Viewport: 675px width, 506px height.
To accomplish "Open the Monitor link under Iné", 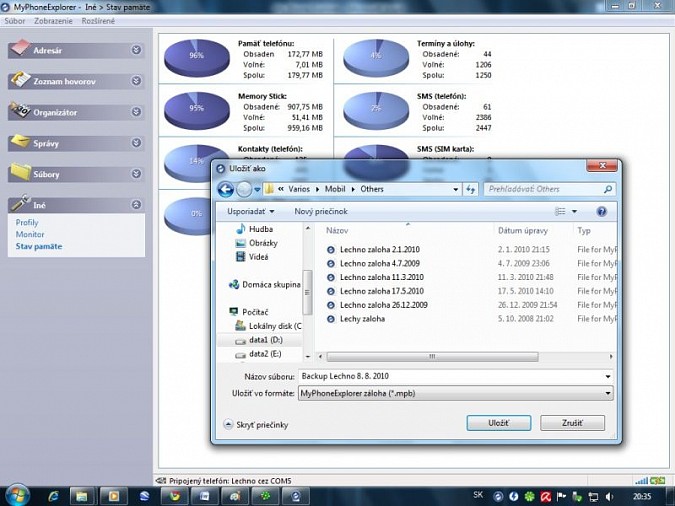I will [30, 234].
